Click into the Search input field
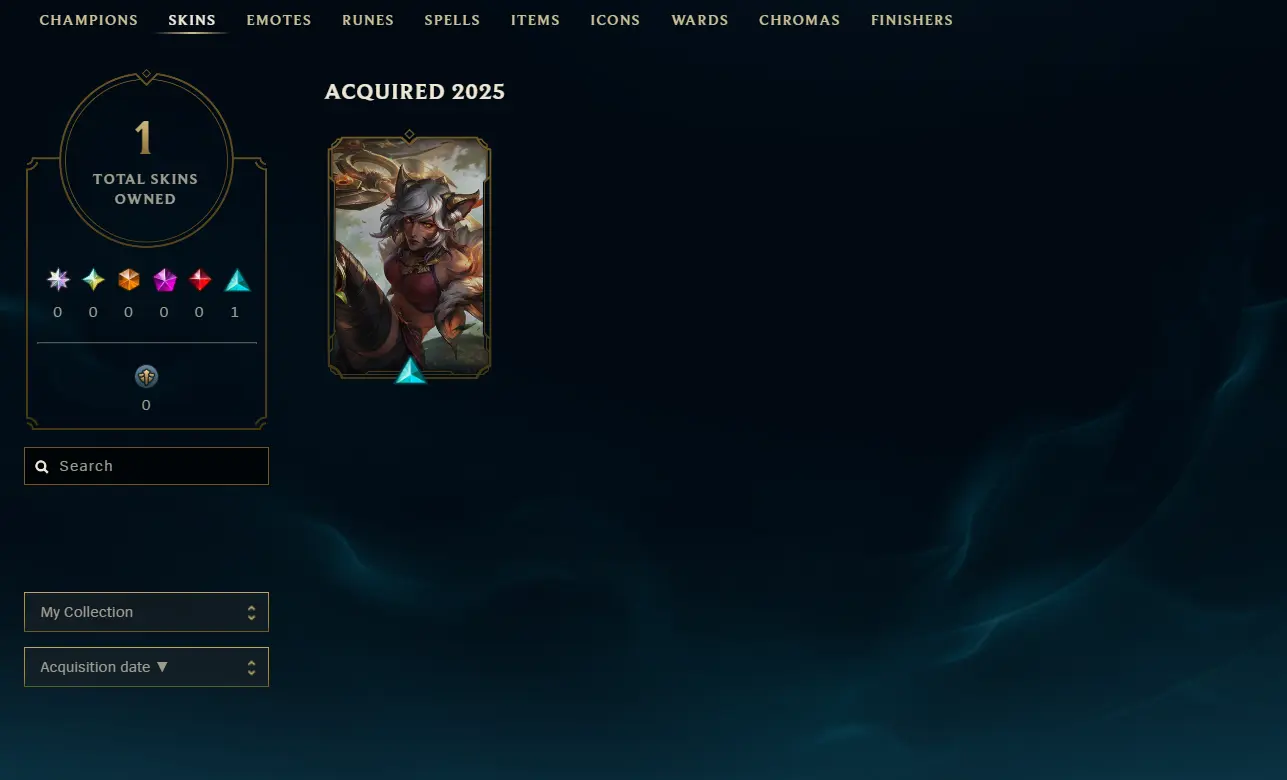 tap(146, 466)
